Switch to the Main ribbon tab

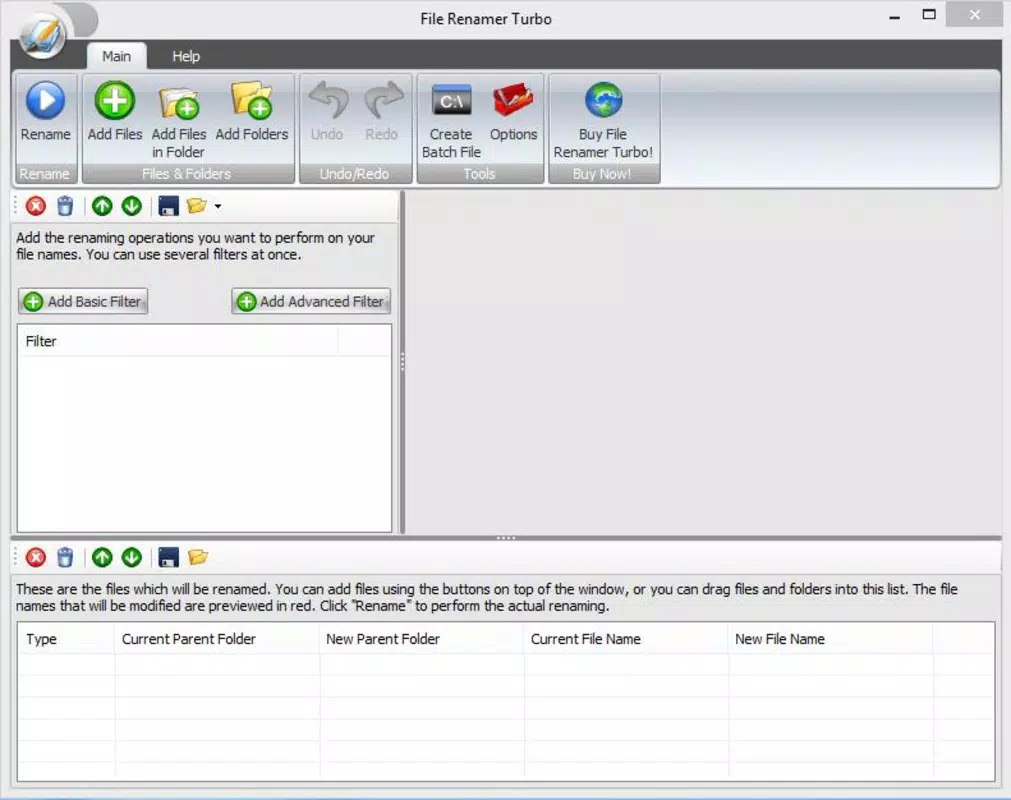117,56
